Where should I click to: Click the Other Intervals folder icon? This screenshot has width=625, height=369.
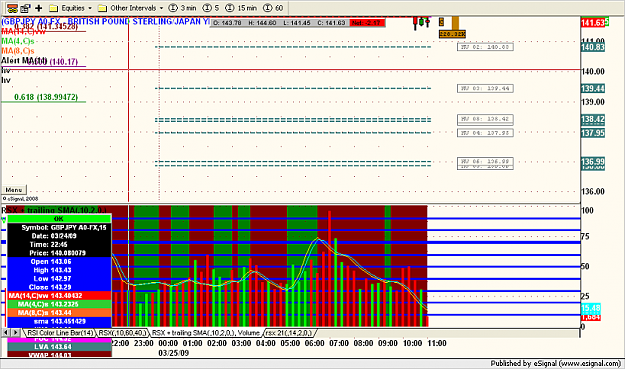click(x=102, y=8)
